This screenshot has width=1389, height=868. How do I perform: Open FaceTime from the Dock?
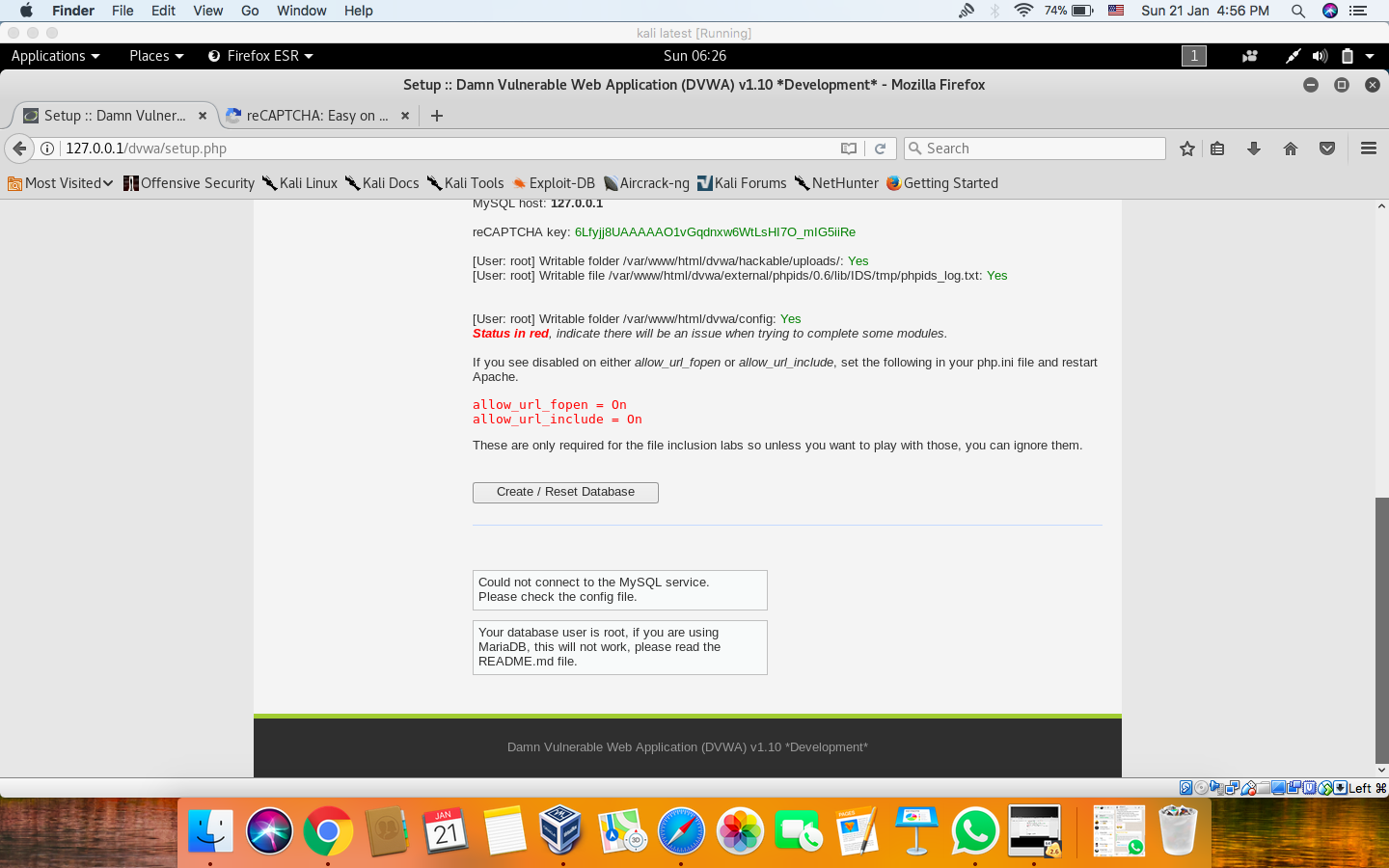pyautogui.click(x=799, y=830)
